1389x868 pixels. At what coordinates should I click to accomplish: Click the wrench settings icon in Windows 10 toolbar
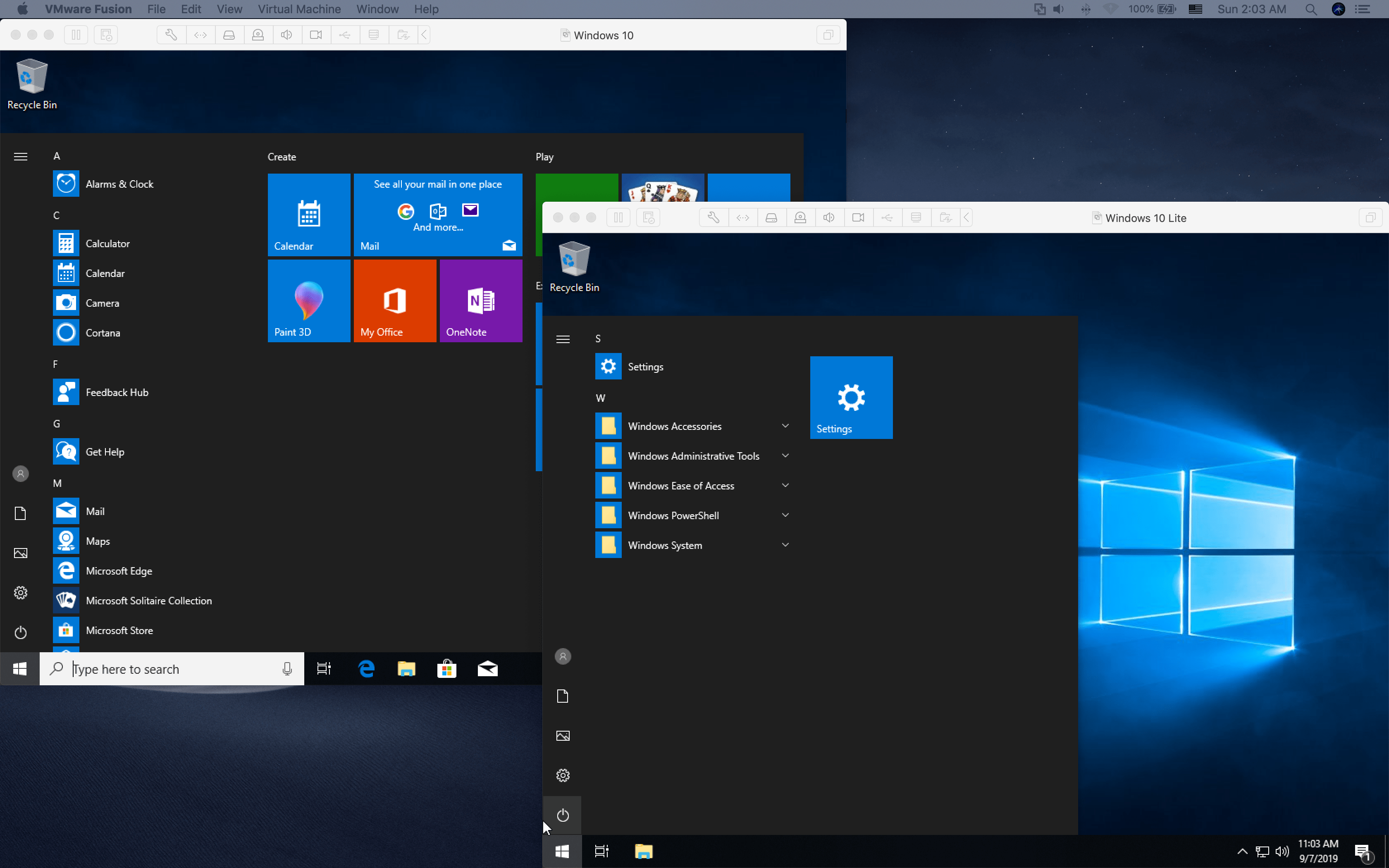[x=171, y=35]
